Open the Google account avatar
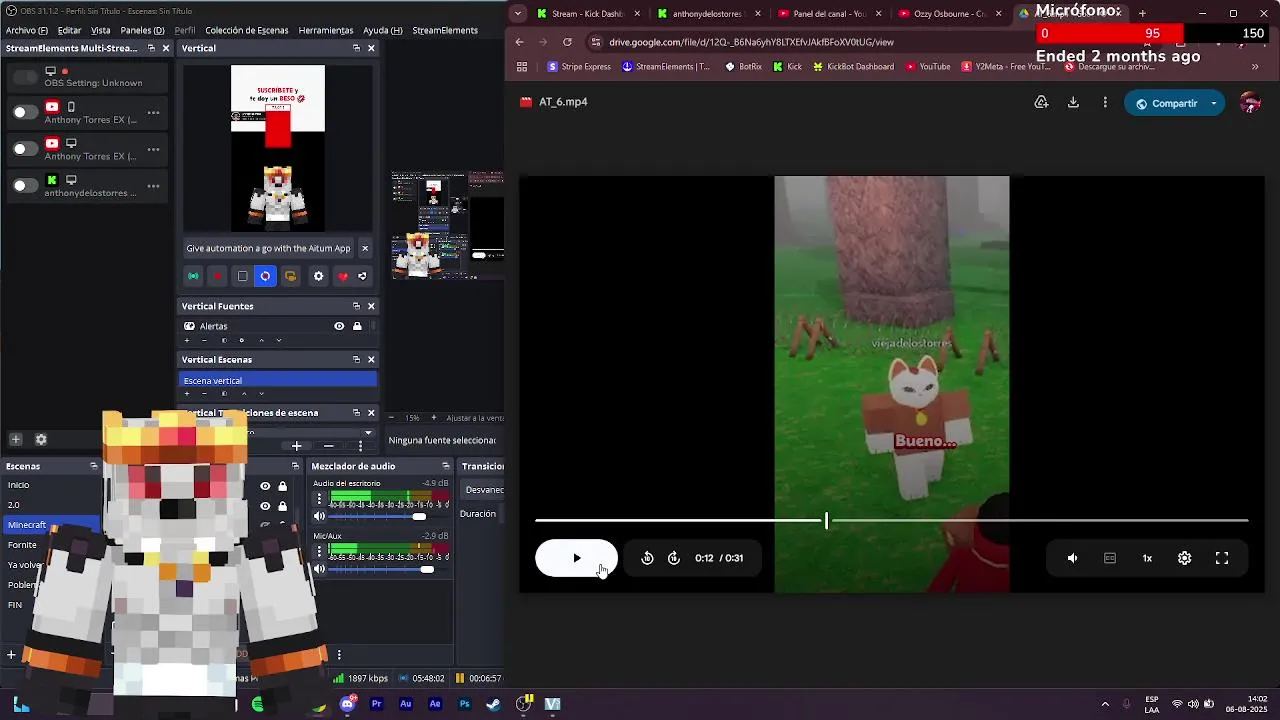Screen dimensions: 1280x720 (1250, 103)
